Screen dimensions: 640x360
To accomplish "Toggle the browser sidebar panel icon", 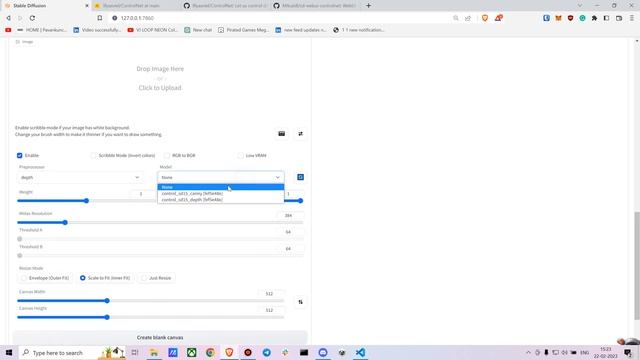I will point(607,18).
